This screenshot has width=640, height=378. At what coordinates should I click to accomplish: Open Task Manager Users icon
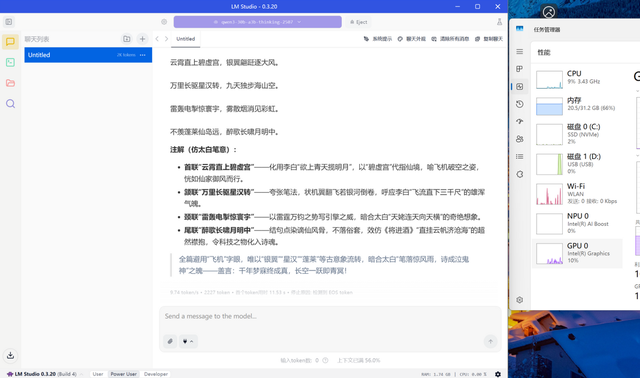(x=520, y=139)
